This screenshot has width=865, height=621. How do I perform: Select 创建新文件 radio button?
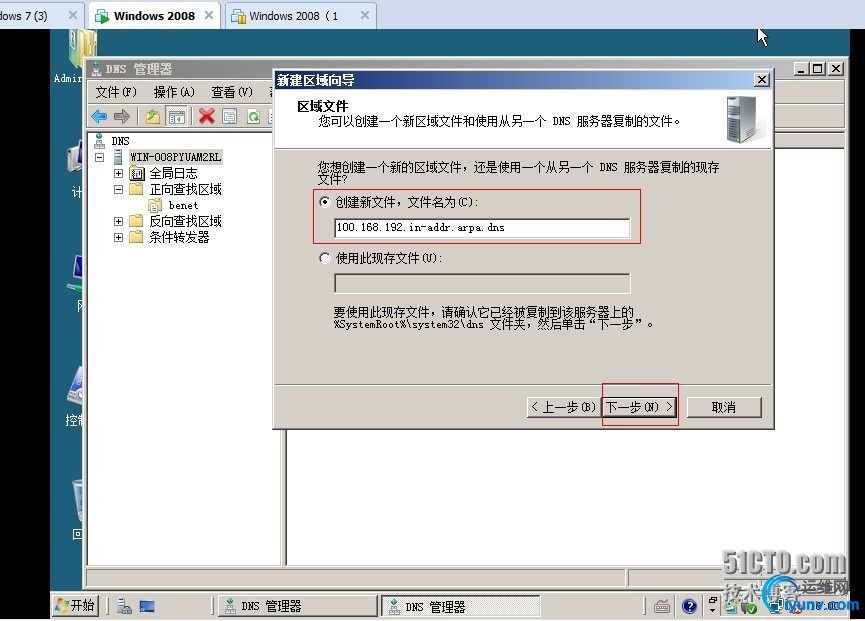[324, 202]
